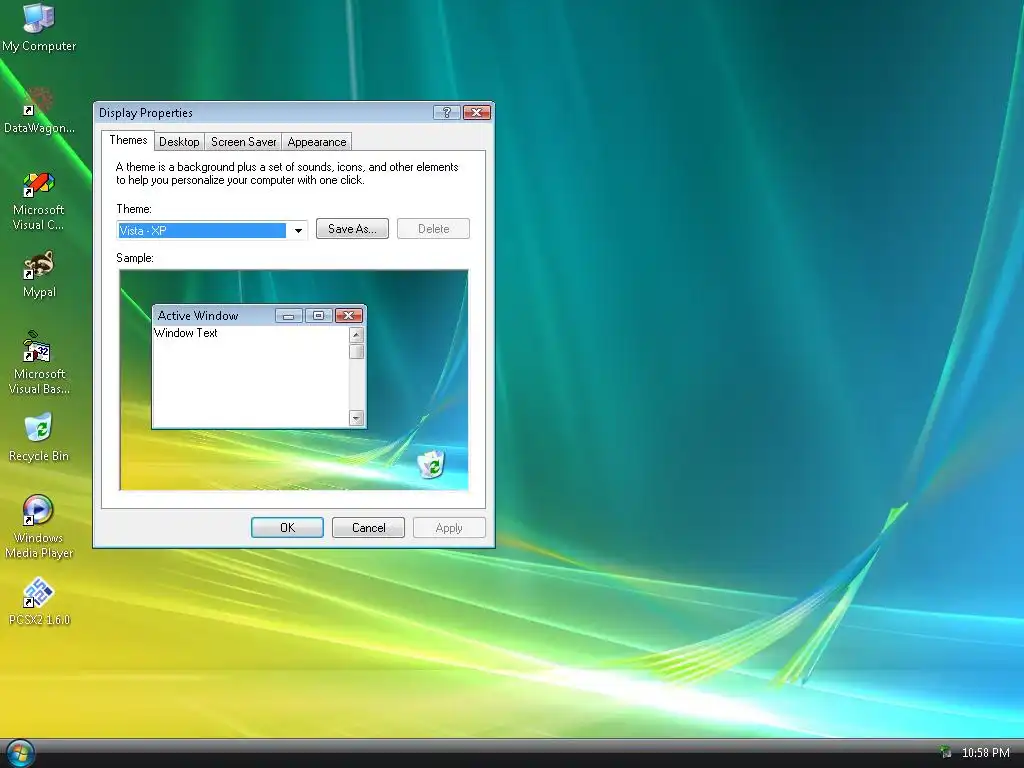Click the Cancel button

368,528
